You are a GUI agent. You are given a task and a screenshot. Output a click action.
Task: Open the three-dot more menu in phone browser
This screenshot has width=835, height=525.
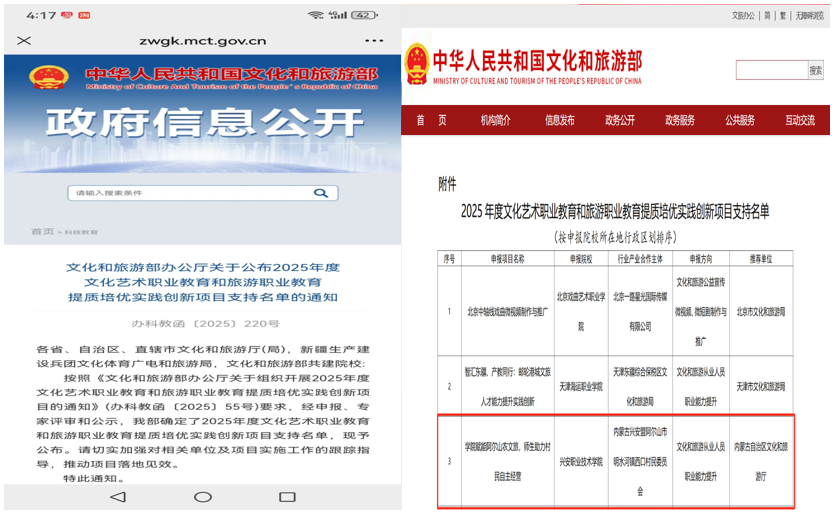pyautogui.click(x=374, y=40)
